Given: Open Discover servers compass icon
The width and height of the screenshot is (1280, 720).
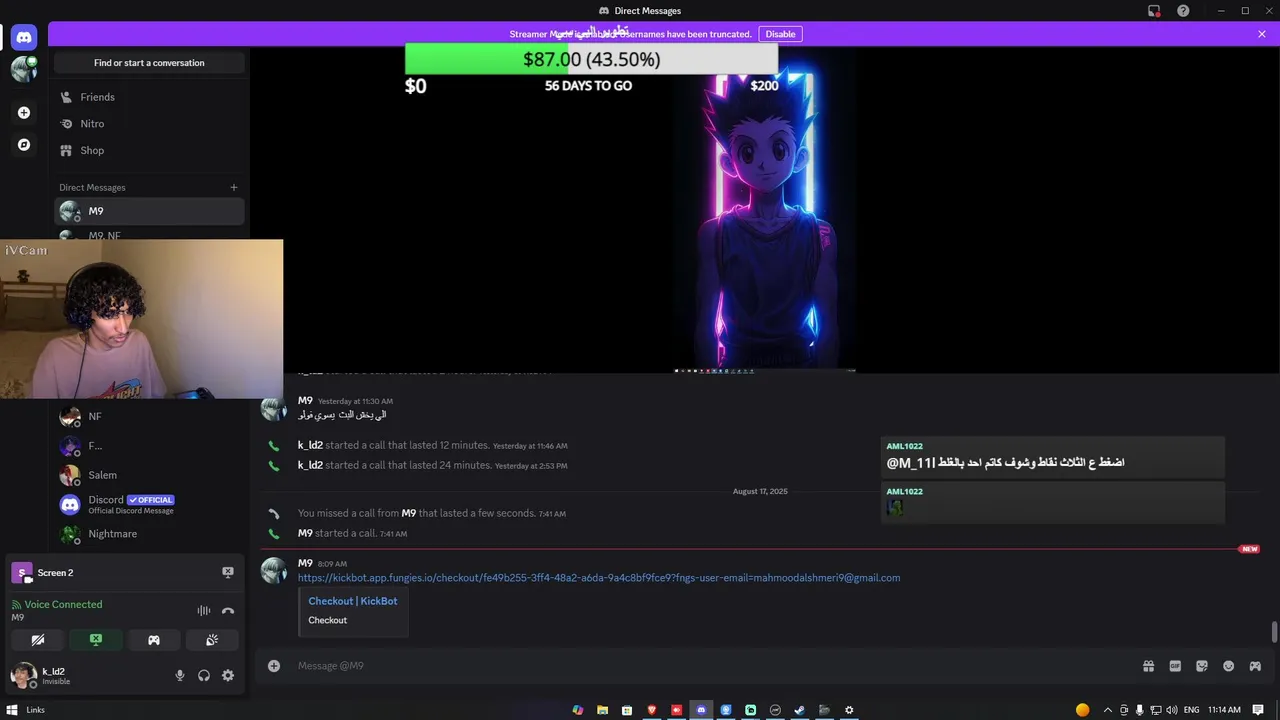Looking at the screenshot, I should pyautogui.click(x=24, y=145).
